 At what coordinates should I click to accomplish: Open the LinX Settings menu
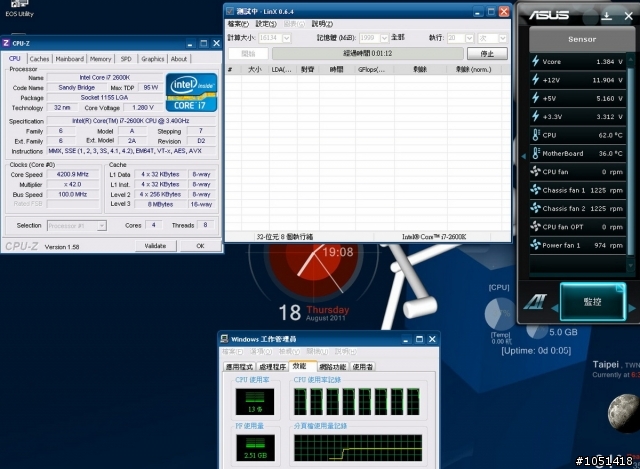(266, 24)
